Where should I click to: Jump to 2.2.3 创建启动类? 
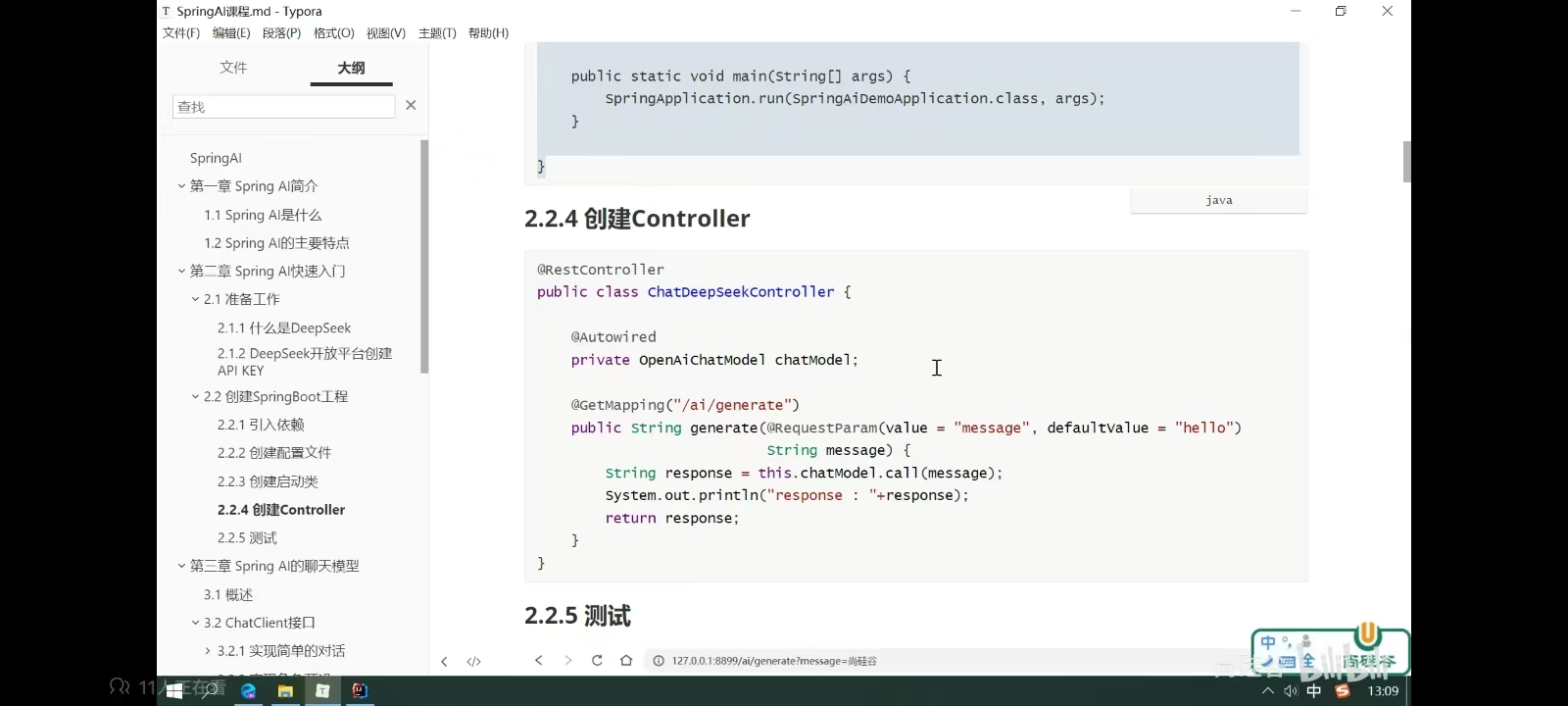268,481
